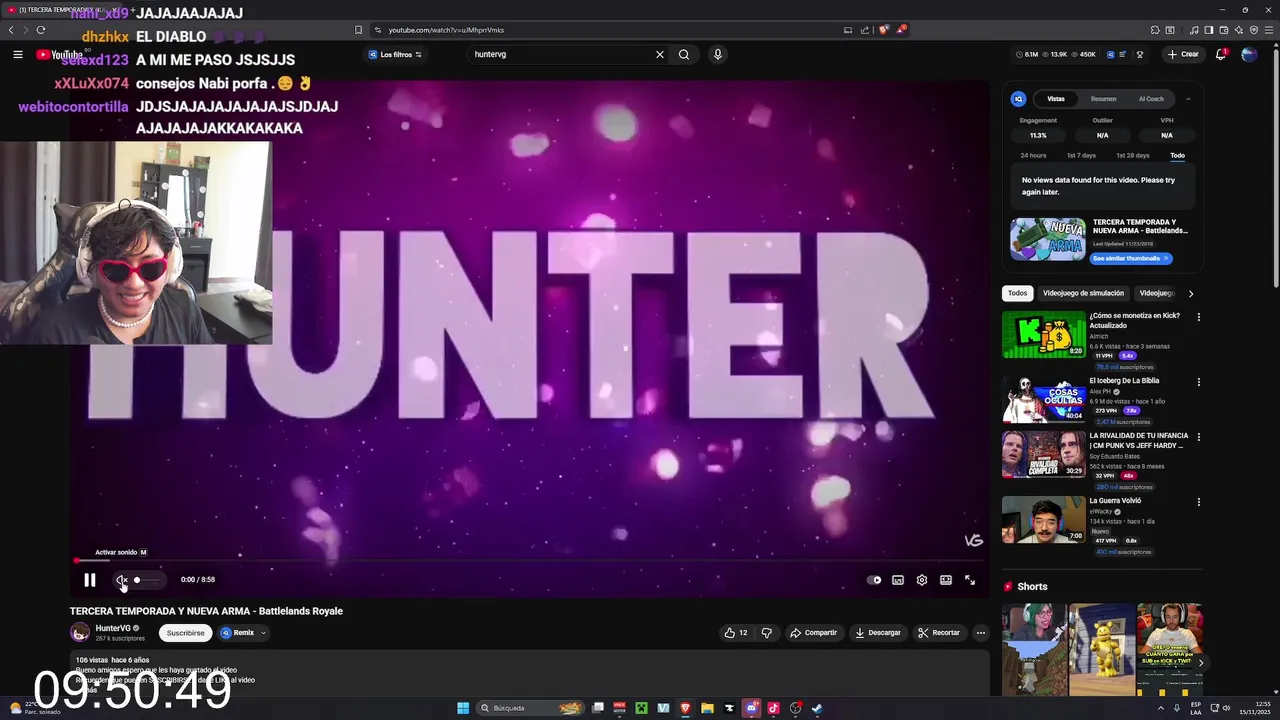Screen dimensions: 1280x720
Task: Select the 1st 28 days range
Action: [x=1133, y=156]
